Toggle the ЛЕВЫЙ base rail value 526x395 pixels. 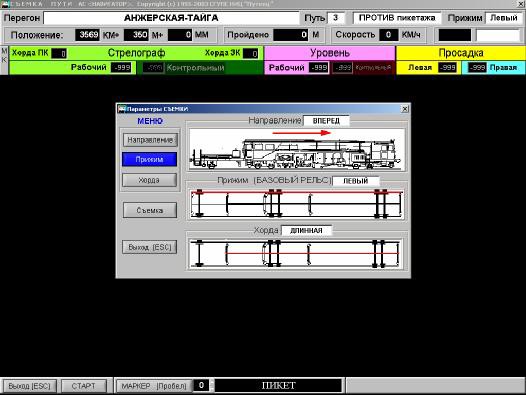(x=356, y=181)
